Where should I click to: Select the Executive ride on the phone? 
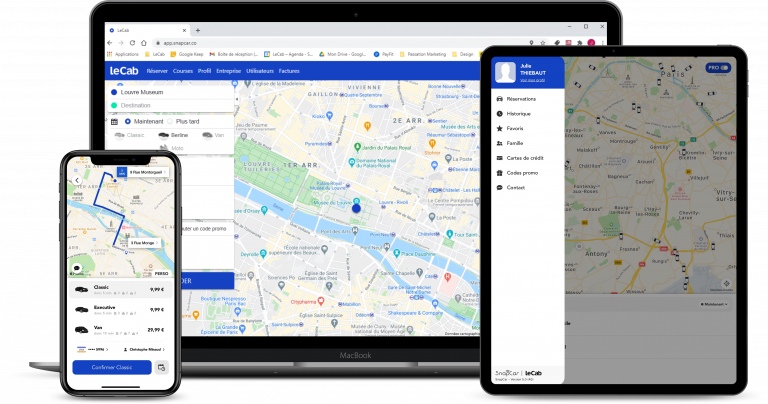coord(120,309)
